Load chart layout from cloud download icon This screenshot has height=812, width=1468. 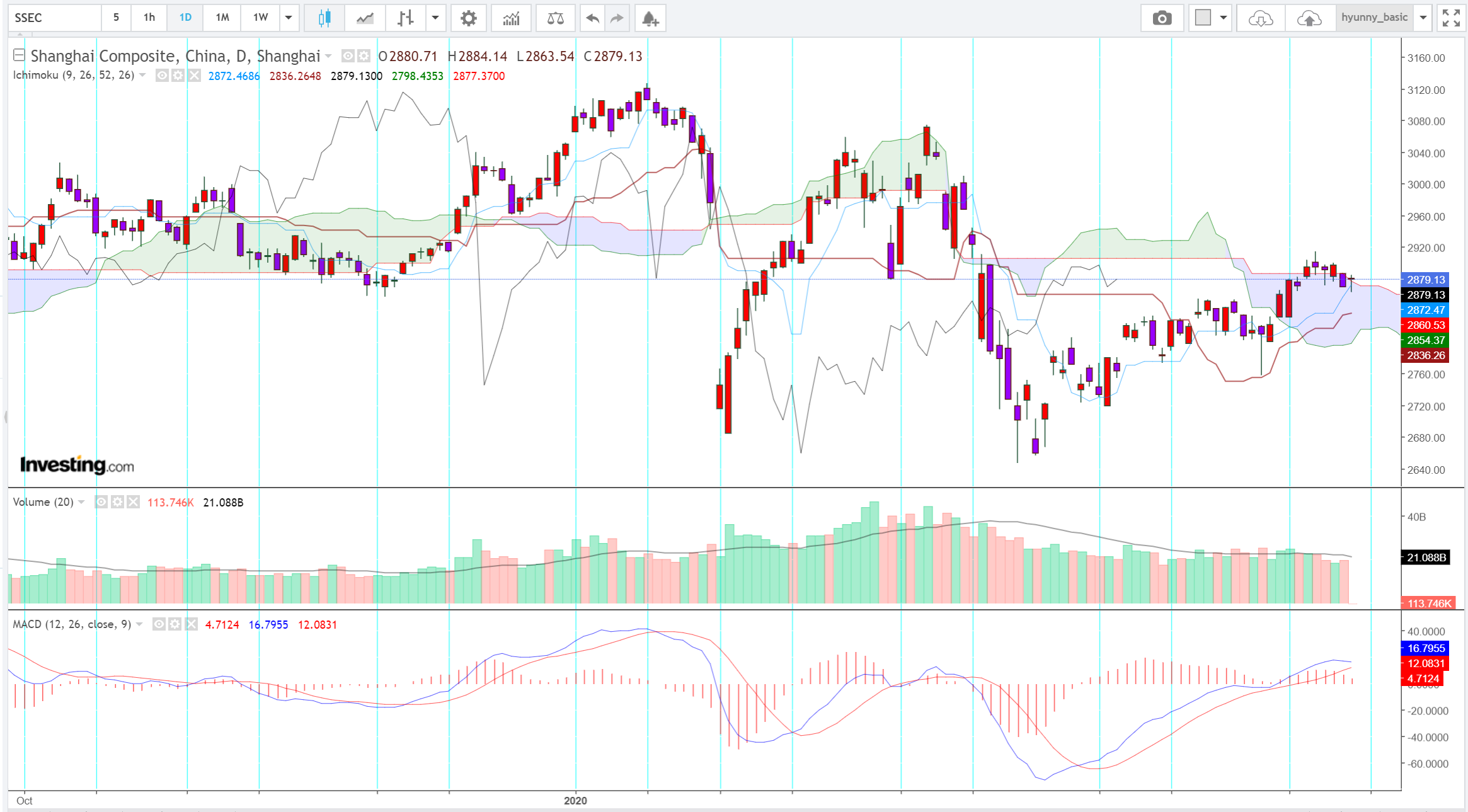pyautogui.click(x=1260, y=18)
